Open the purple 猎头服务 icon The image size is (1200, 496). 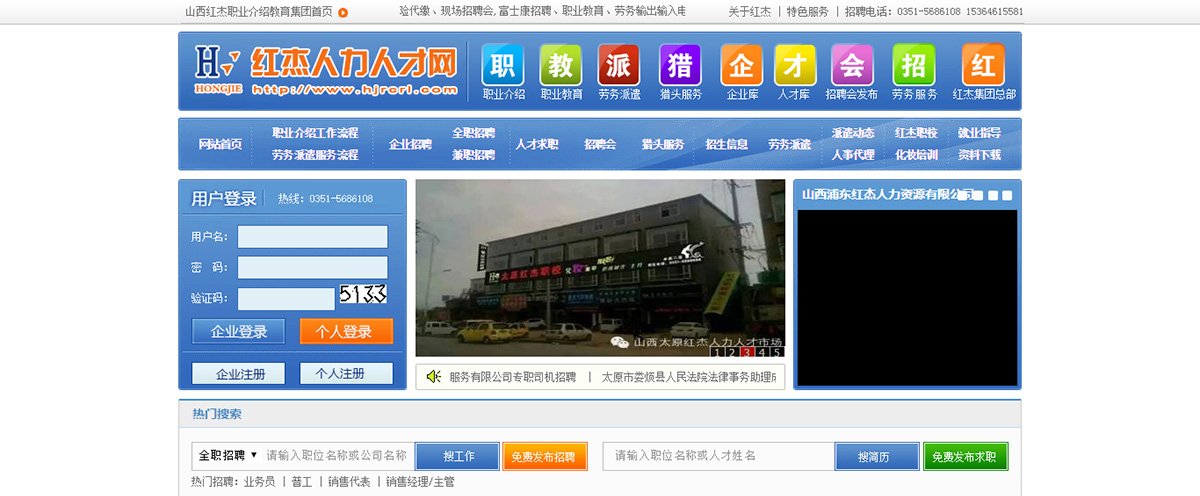(x=680, y=66)
